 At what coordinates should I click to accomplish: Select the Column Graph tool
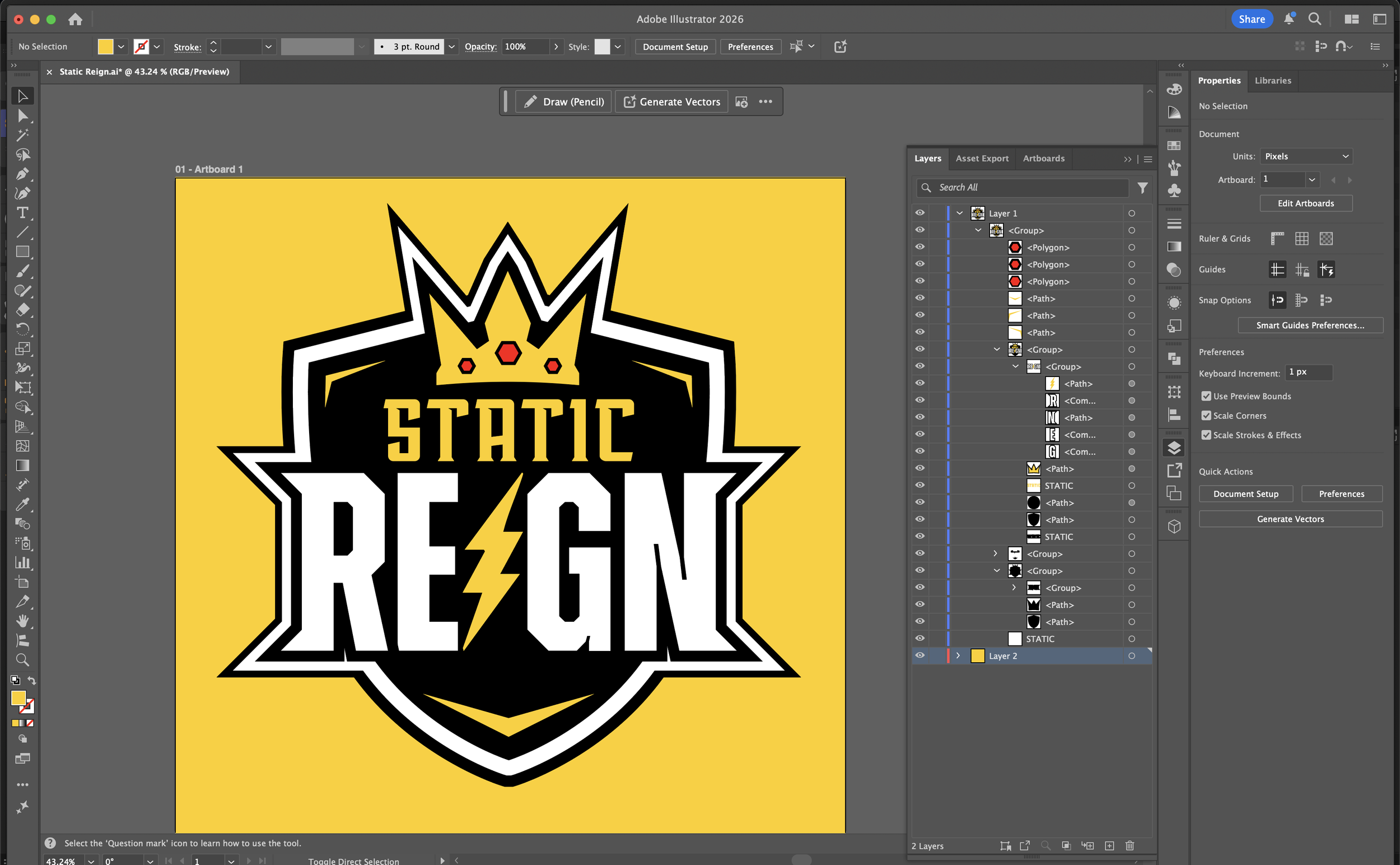click(22, 562)
